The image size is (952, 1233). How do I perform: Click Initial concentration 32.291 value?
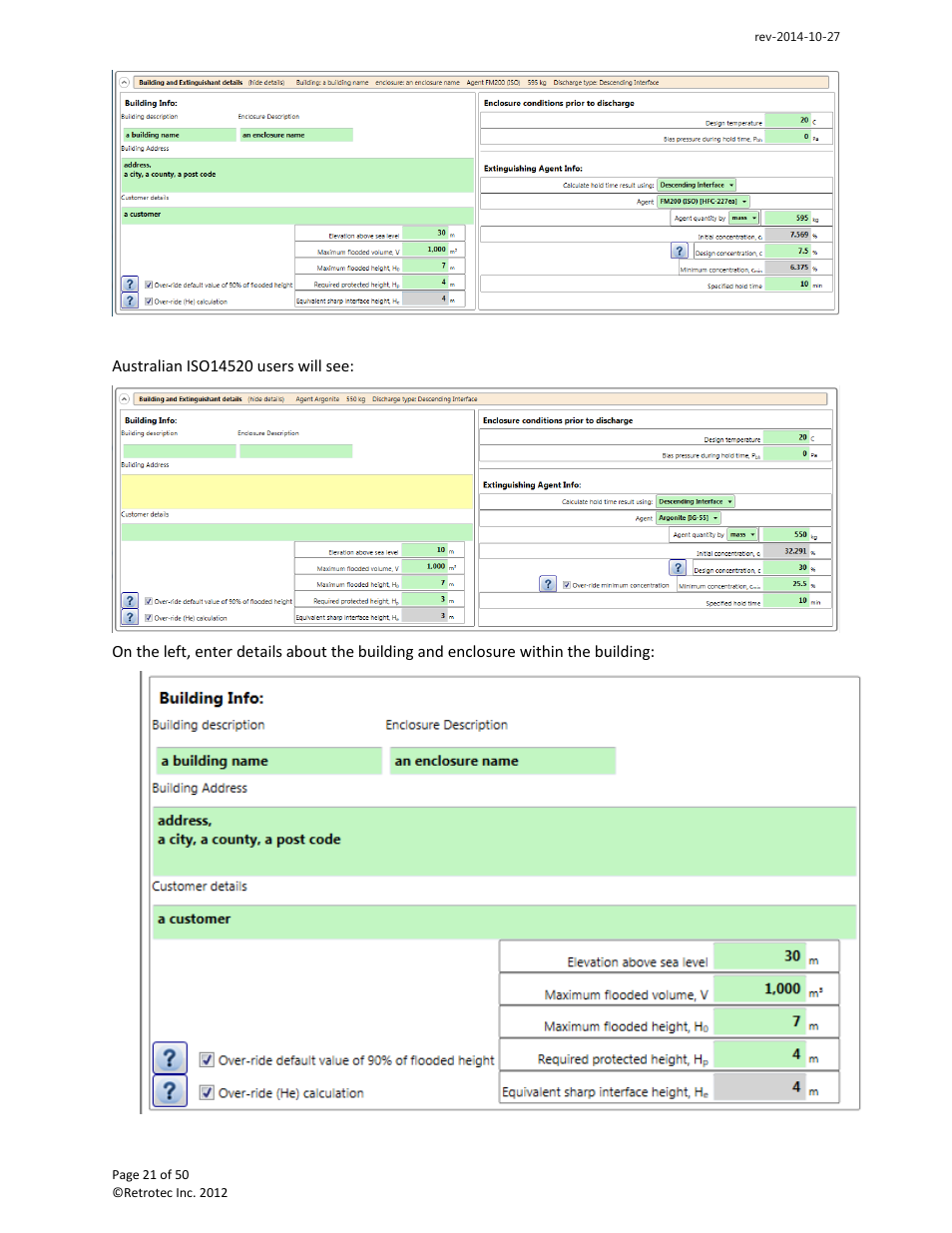[x=786, y=551]
